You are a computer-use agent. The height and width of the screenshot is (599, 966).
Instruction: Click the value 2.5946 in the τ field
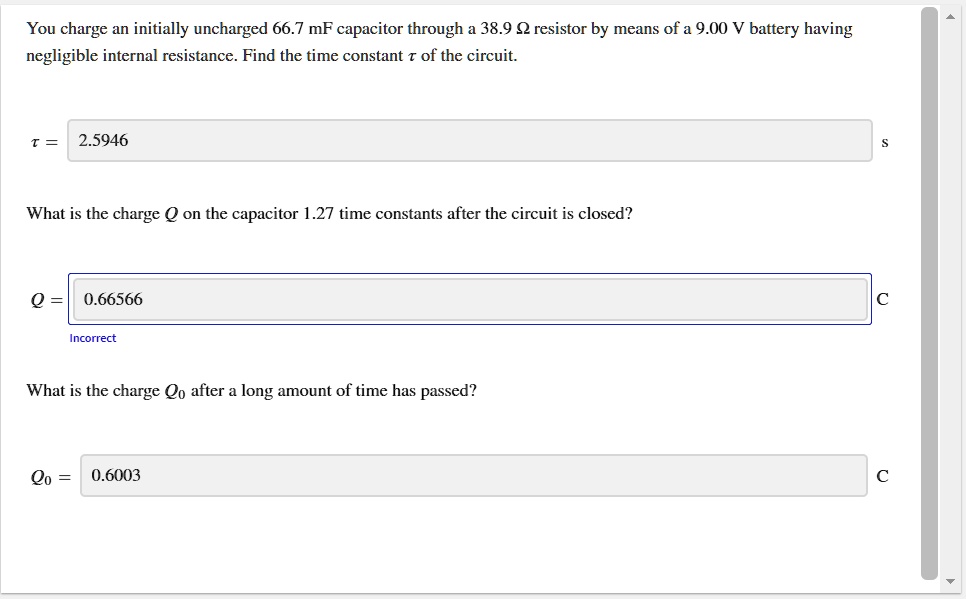point(102,141)
